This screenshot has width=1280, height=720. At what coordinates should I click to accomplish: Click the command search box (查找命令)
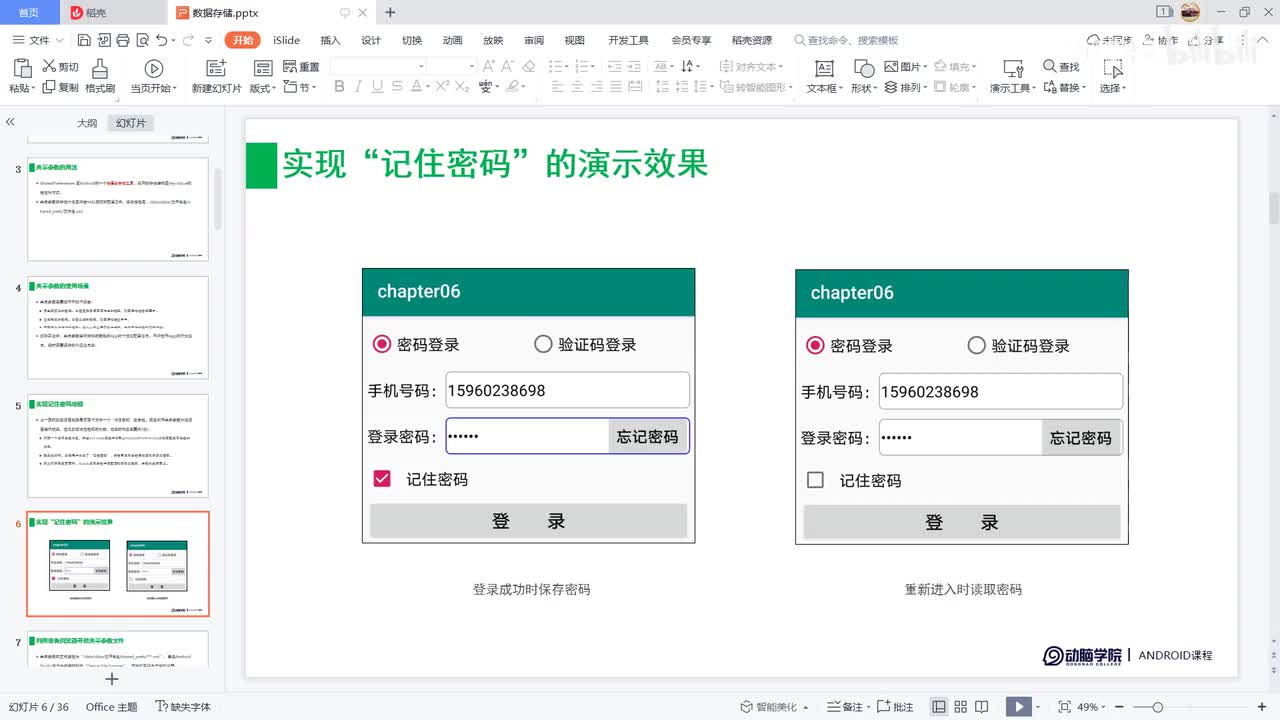coord(848,40)
